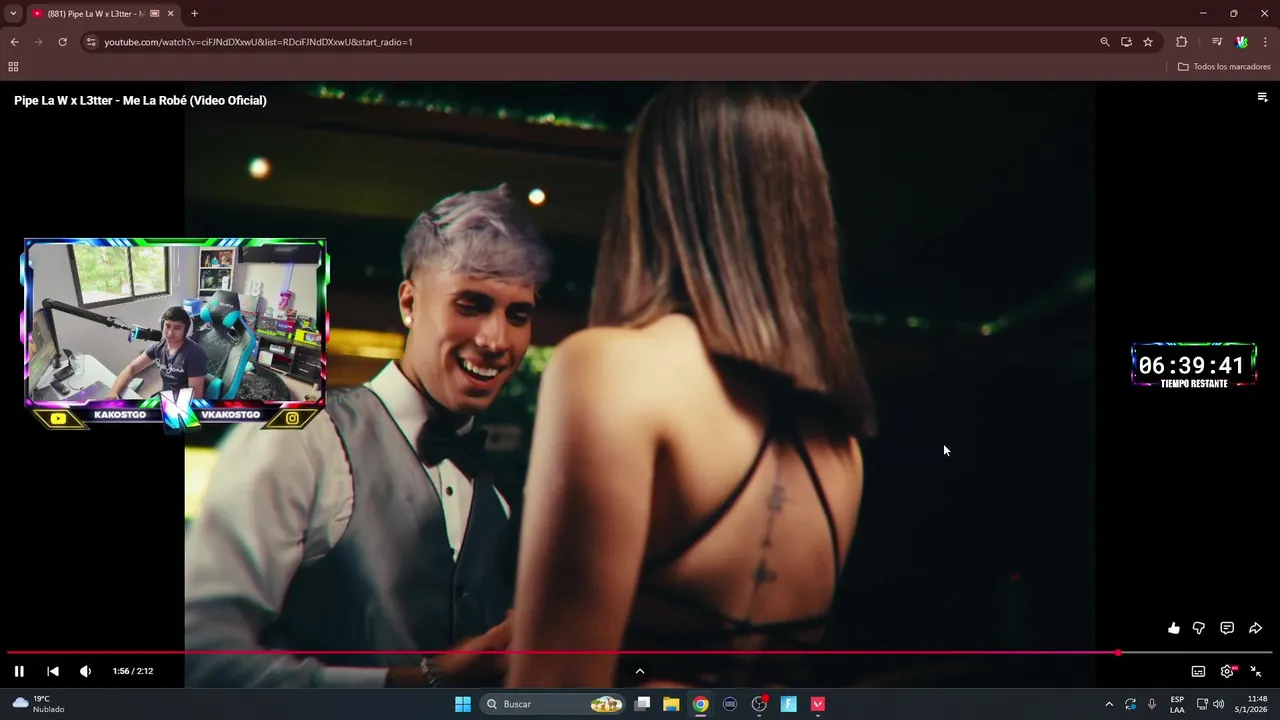This screenshot has width=1280, height=720.
Task: Open the Extensions puzzle icon
Action: click(x=1181, y=42)
